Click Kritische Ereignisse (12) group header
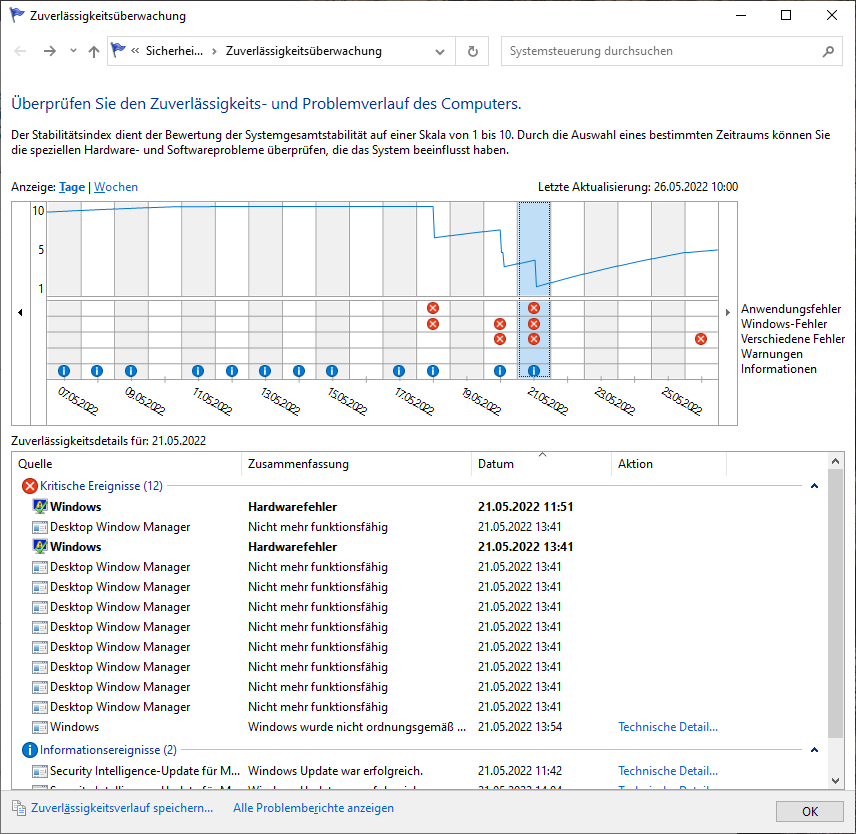Screen dimensions: 856x834 point(101,486)
